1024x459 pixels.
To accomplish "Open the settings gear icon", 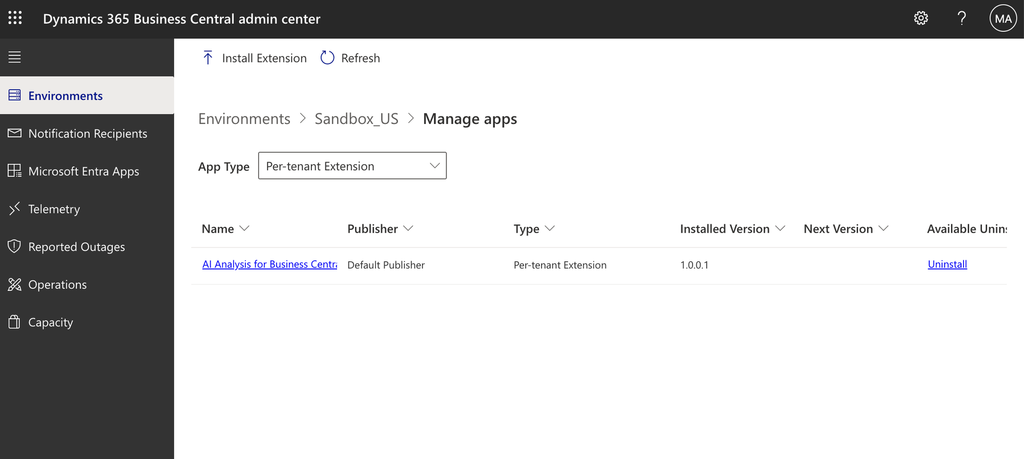I will [921, 18].
